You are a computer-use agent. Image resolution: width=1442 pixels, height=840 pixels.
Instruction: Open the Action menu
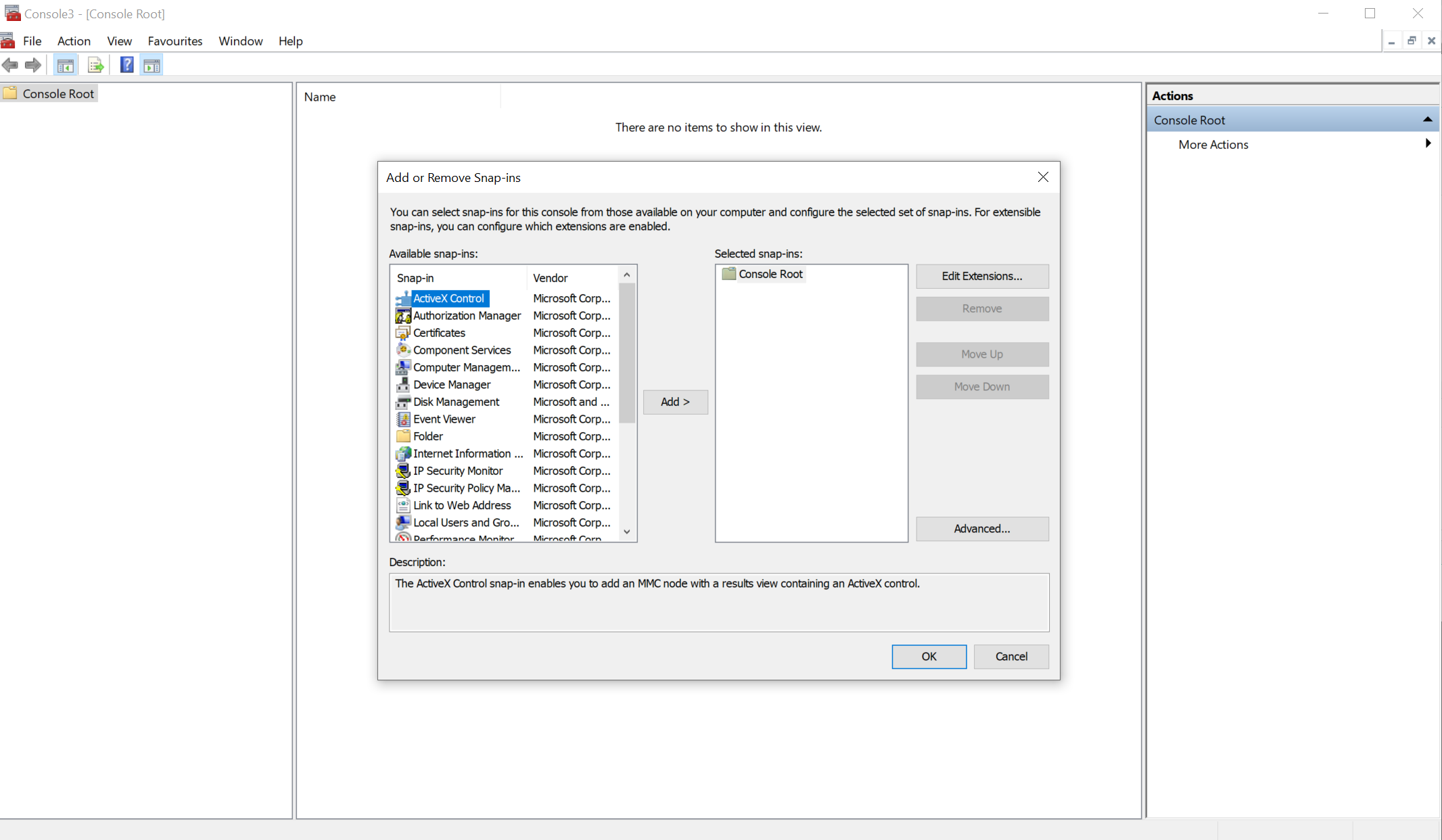pos(74,41)
